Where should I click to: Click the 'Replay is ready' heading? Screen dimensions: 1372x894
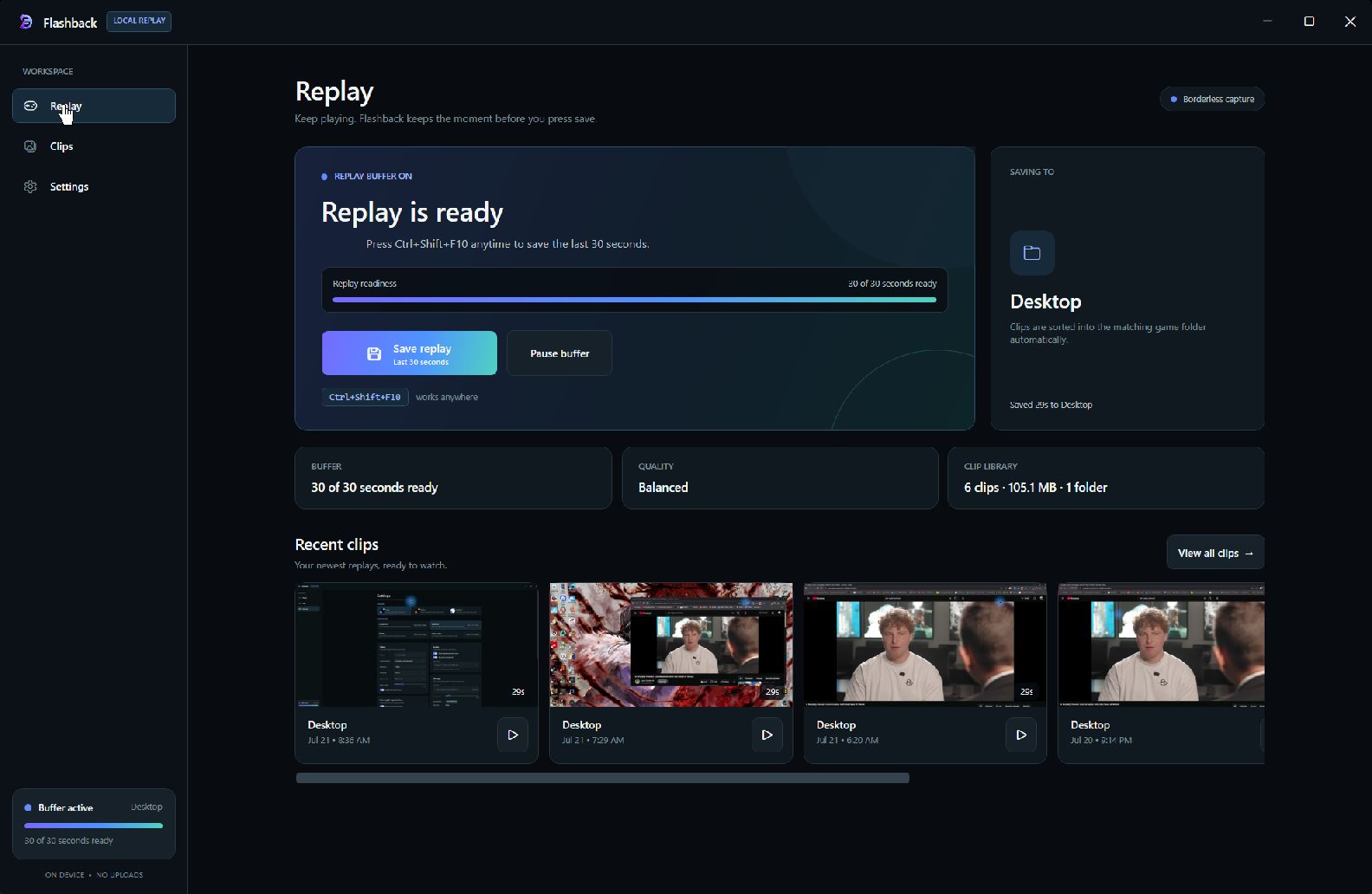pos(412,212)
